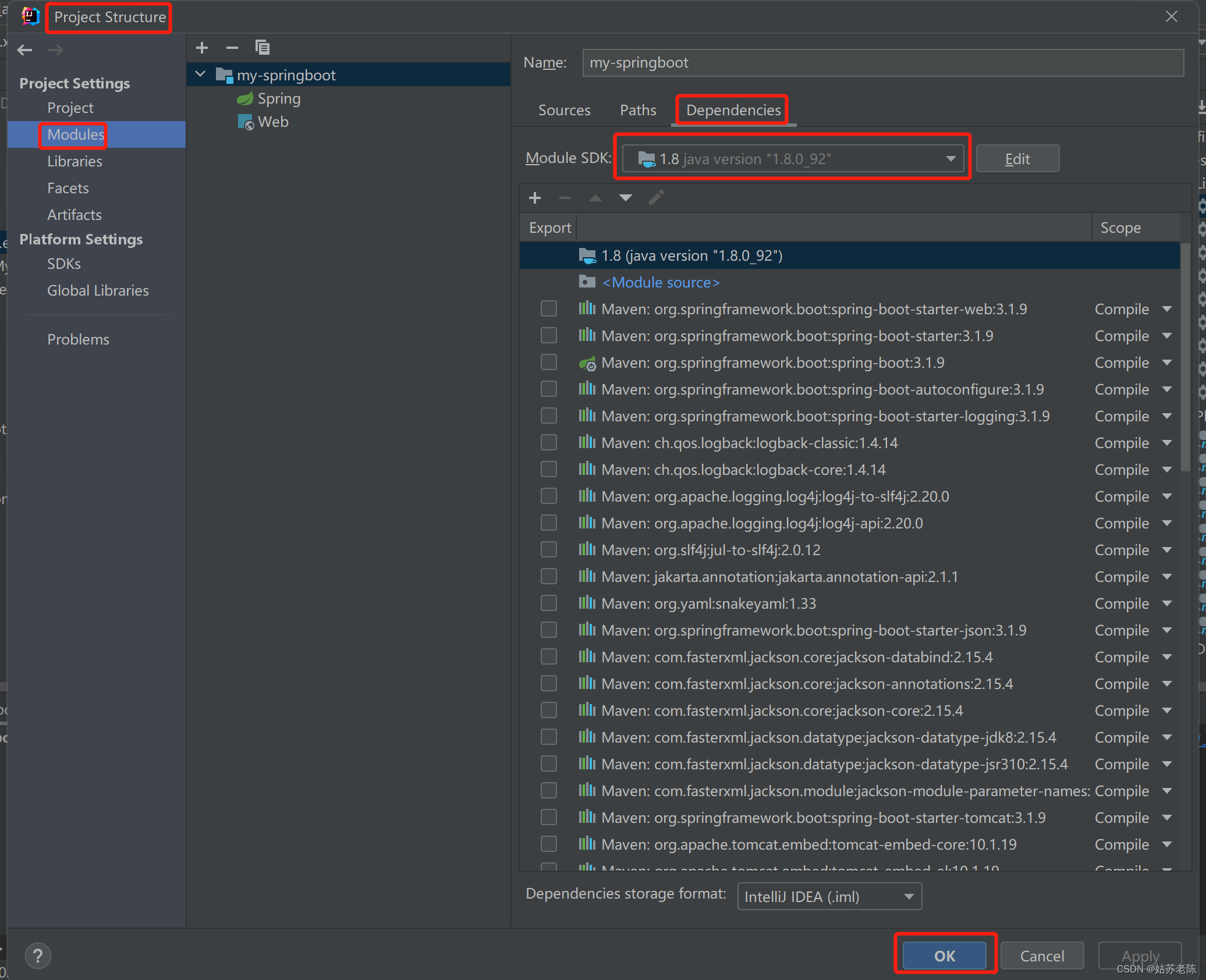Select Global Libraries in the sidebar

(98, 290)
